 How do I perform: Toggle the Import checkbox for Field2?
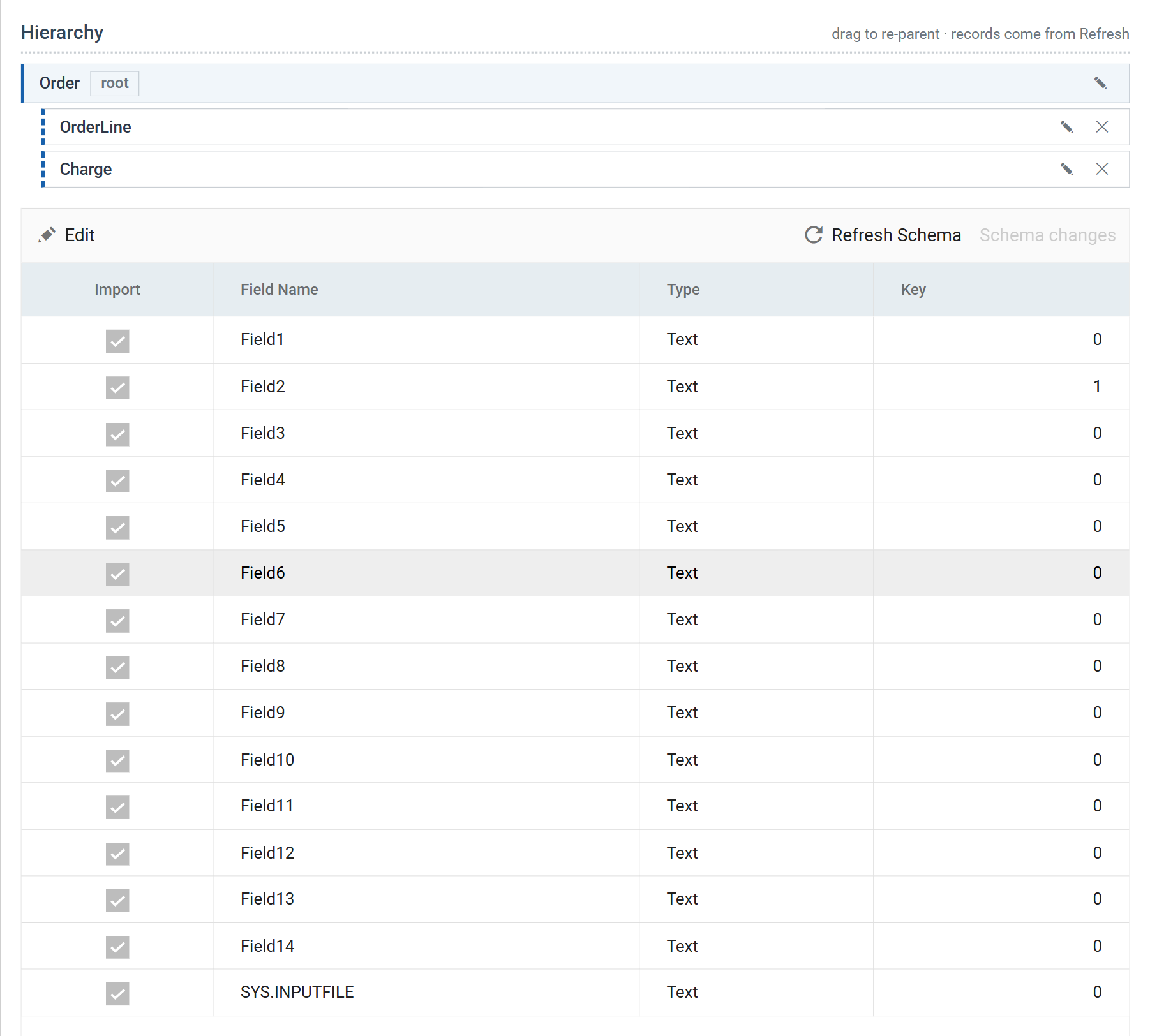tap(117, 387)
